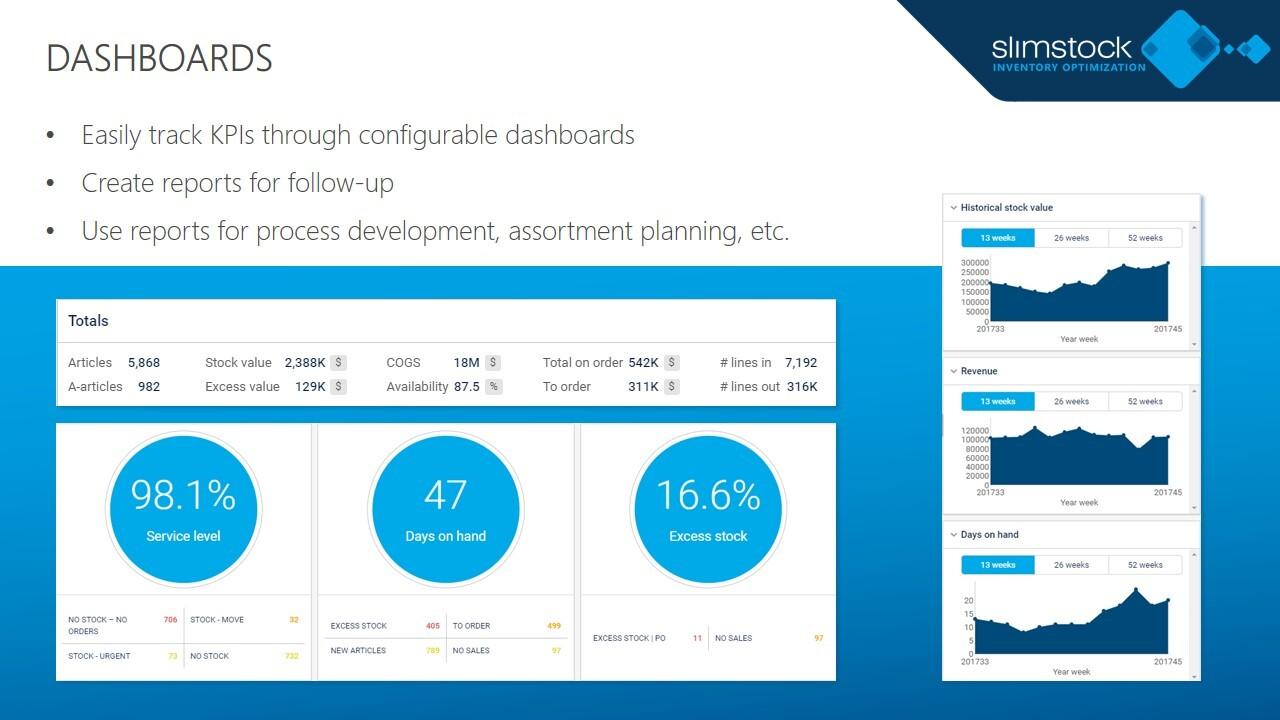Image resolution: width=1280 pixels, height=720 pixels.
Task: Collapse the Days on hand chart panel
Action: click(952, 535)
